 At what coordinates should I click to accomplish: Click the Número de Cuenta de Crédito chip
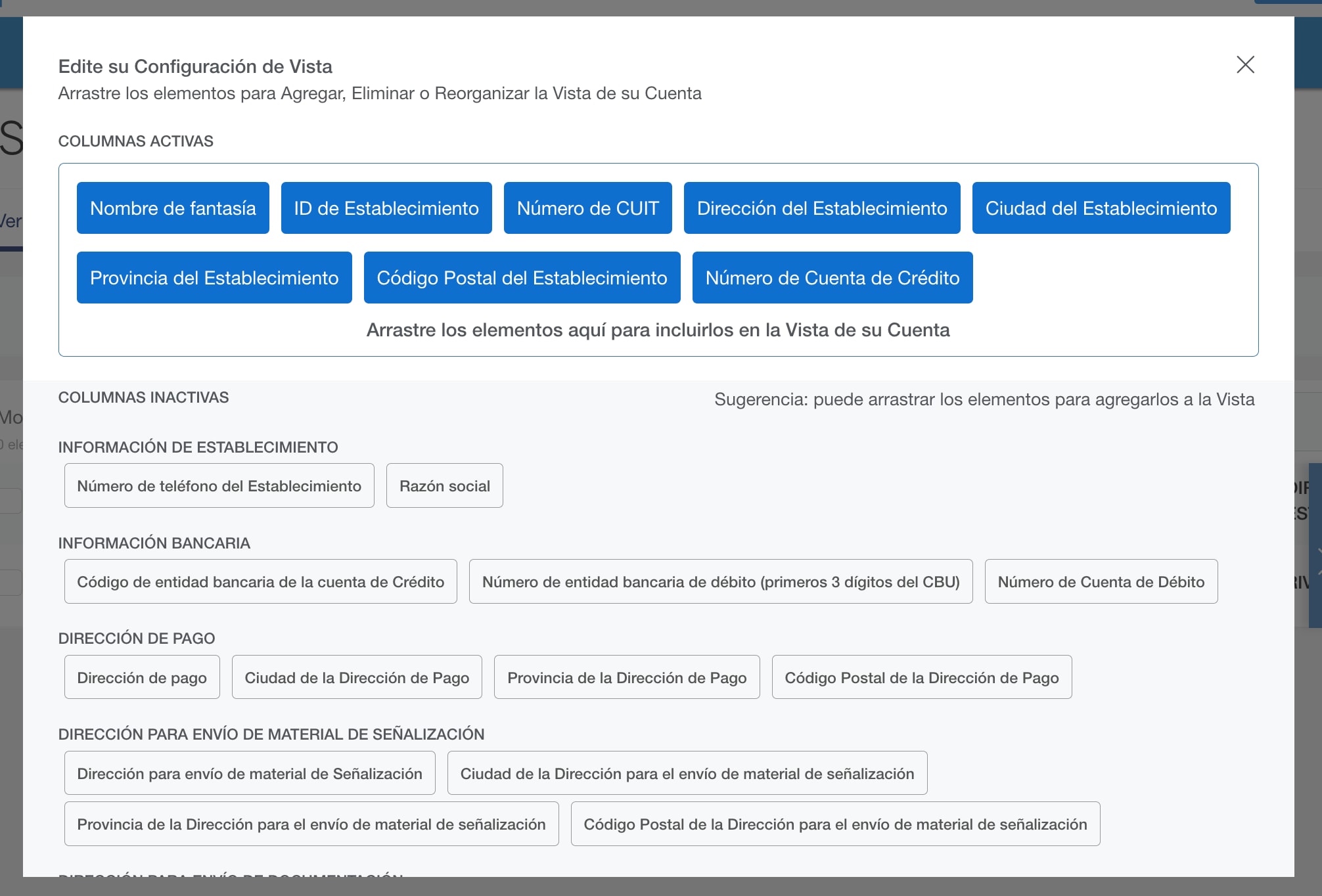(x=831, y=277)
